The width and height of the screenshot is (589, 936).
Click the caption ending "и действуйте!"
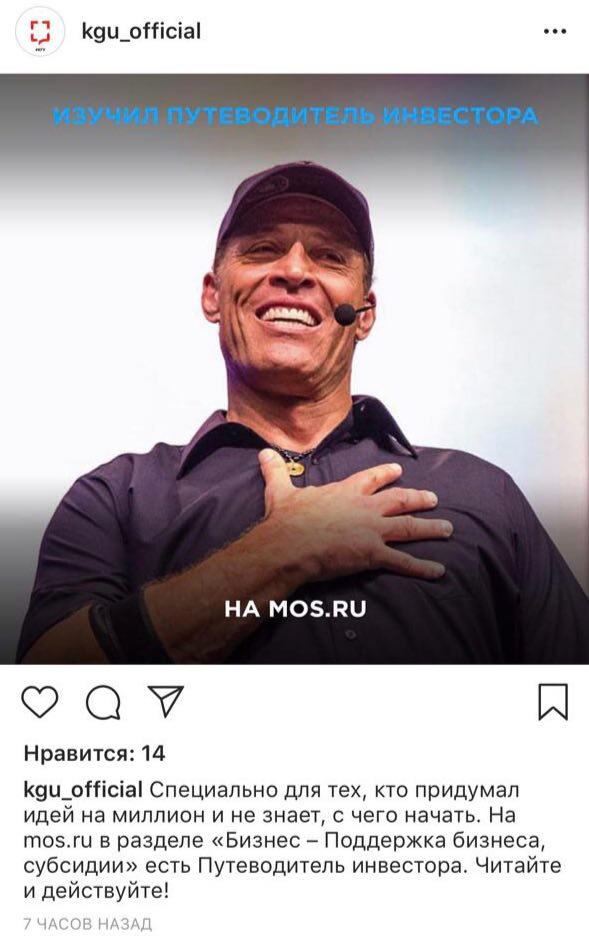(x=96, y=892)
